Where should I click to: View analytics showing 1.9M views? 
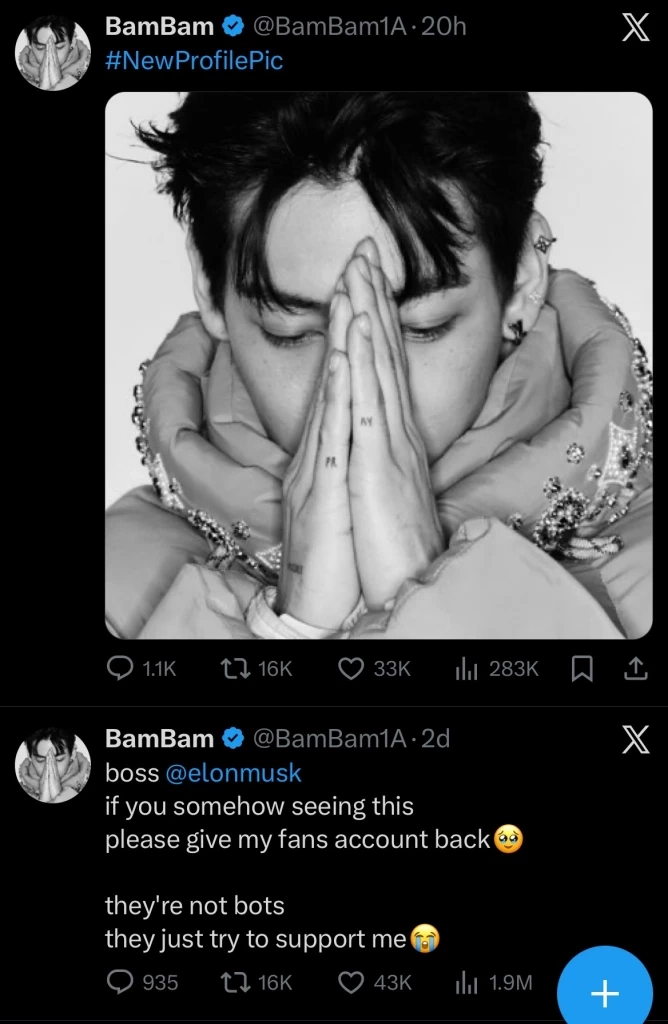click(x=467, y=983)
